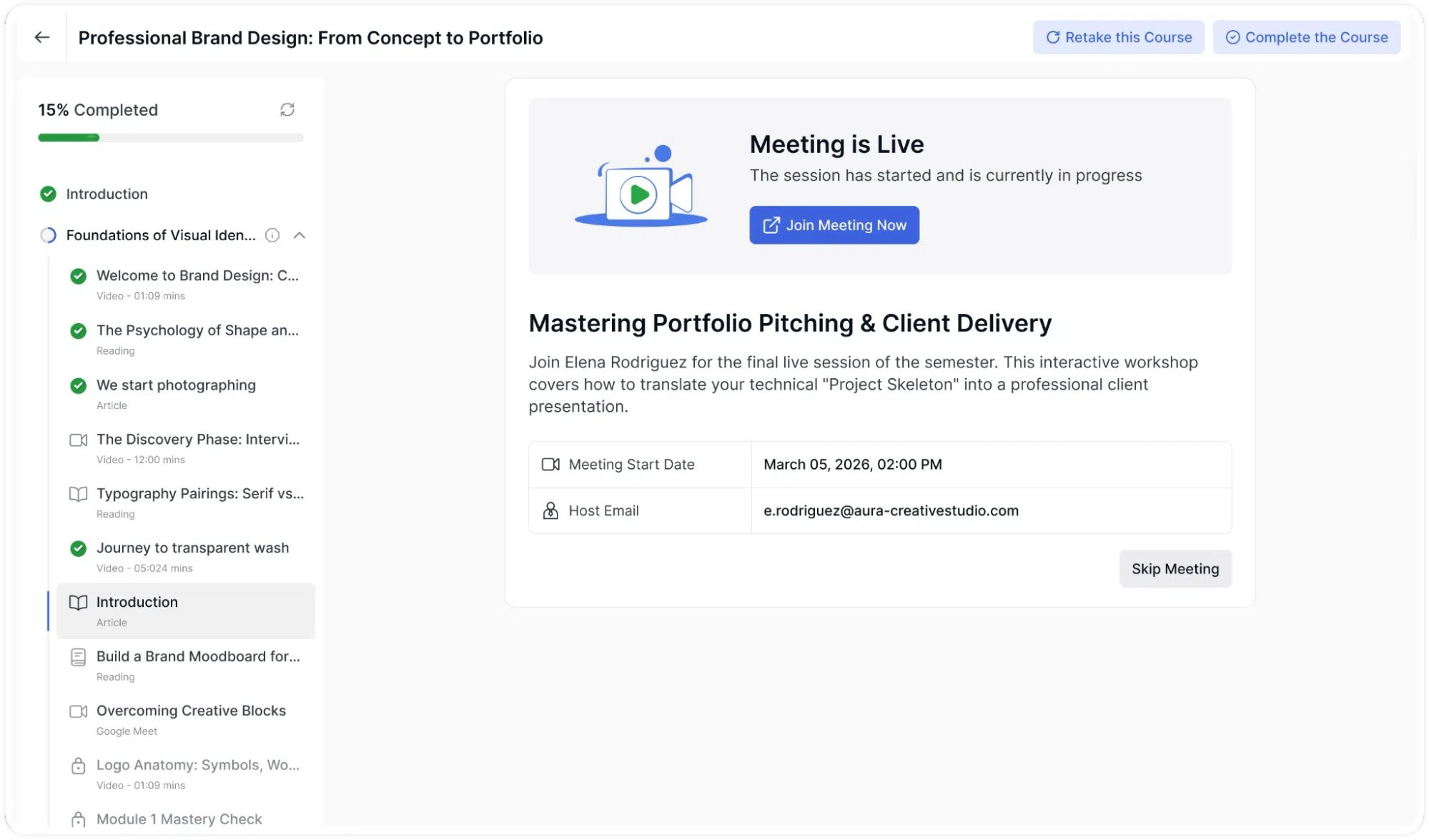Click book icon of selected Introduction article

tap(79, 603)
